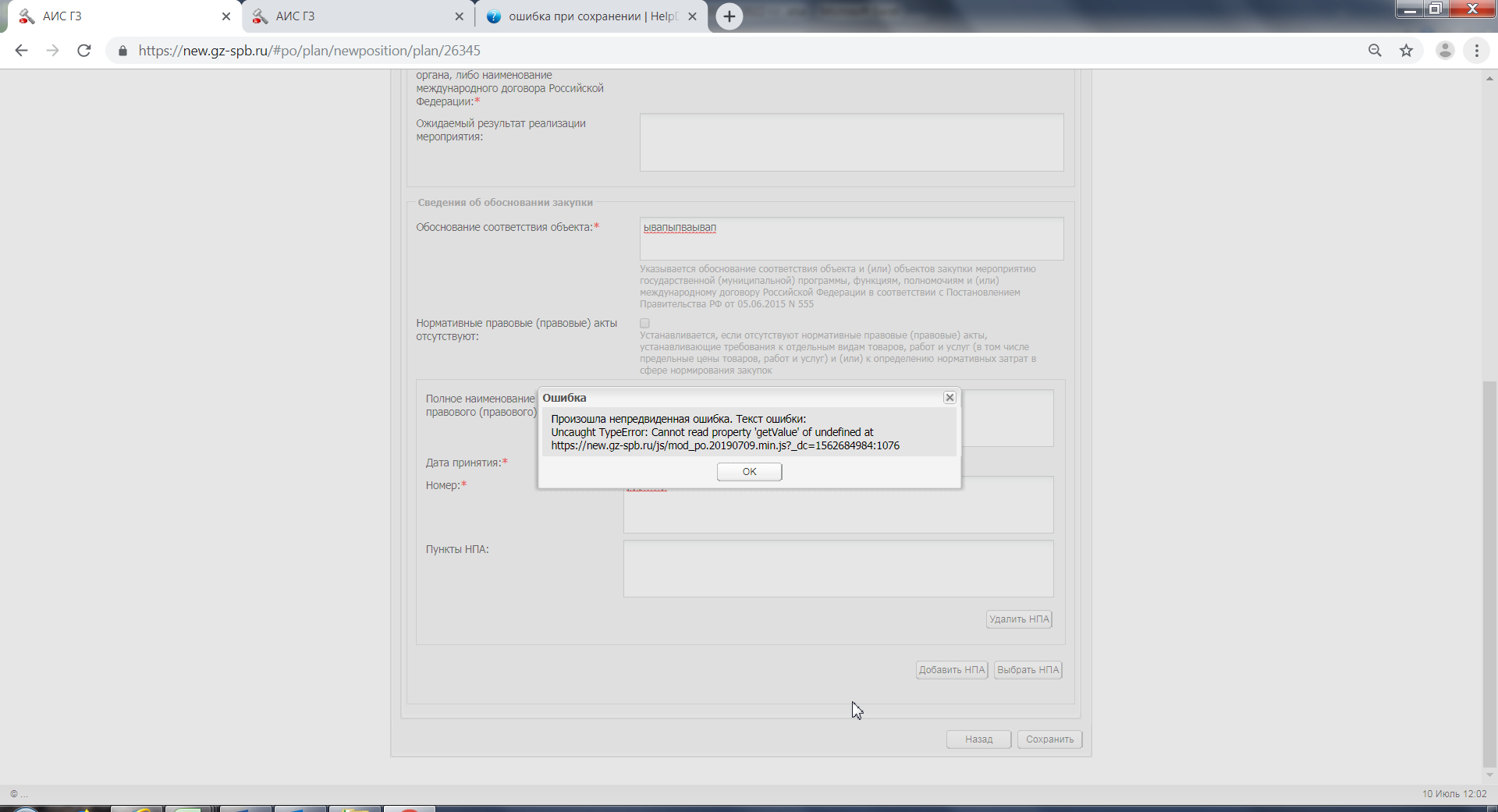Open the browser profile avatar
Screen dimensions: 1498x812
(x=1445, y=51)
